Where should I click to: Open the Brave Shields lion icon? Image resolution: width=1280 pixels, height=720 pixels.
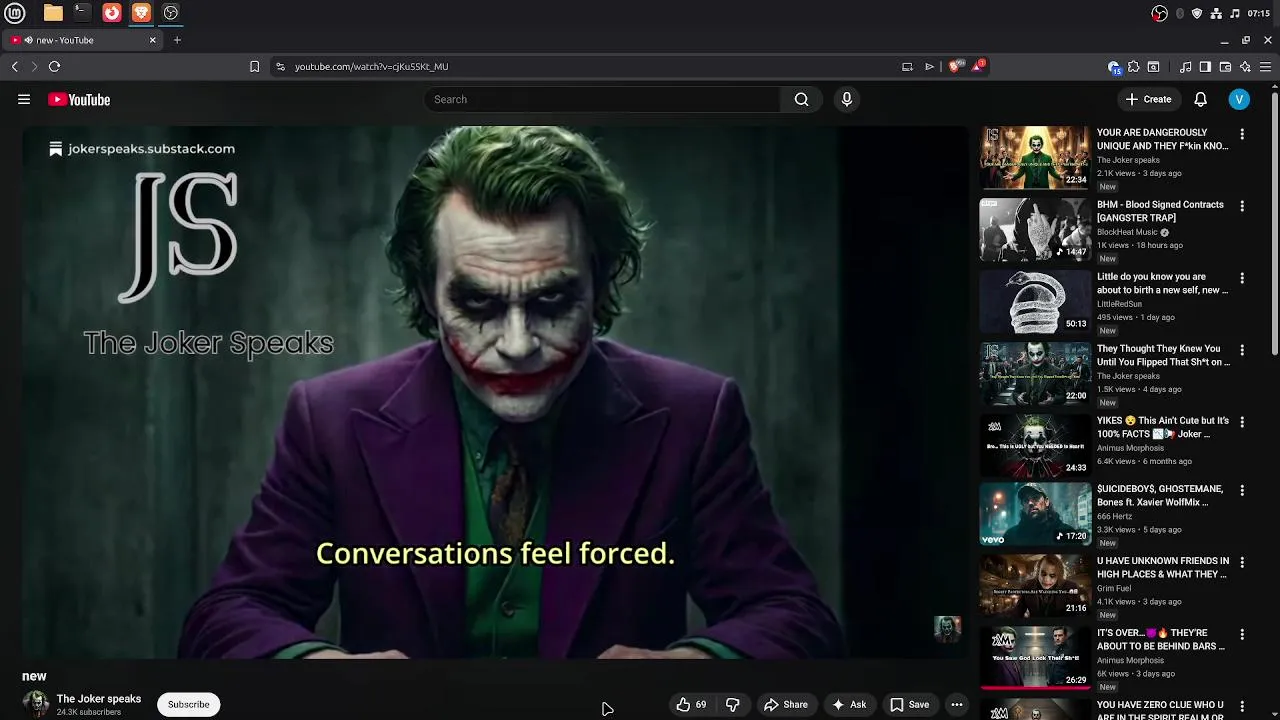[x=955, y=66]
